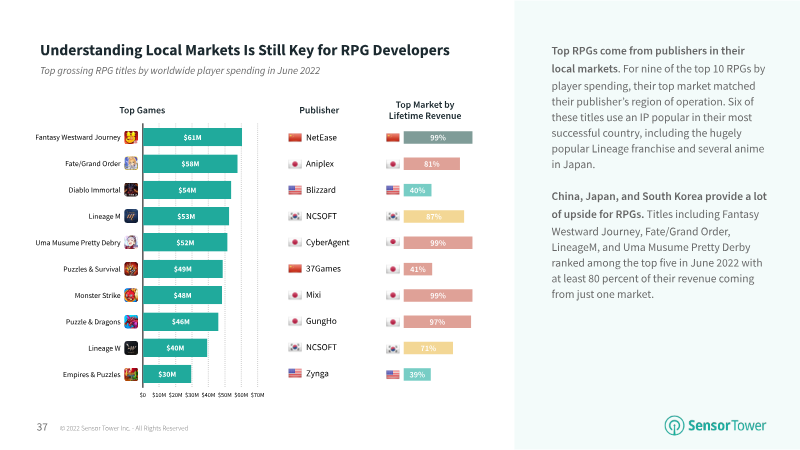Image resolution: width=800 pixels, height=450 pixels.
Task: Click the Japan flag beside Aniplex
Action: point(295,164)
